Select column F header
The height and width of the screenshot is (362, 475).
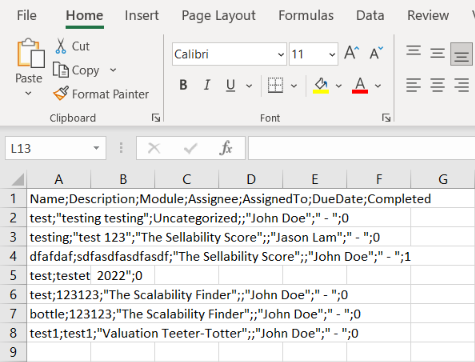pos(379,179)
